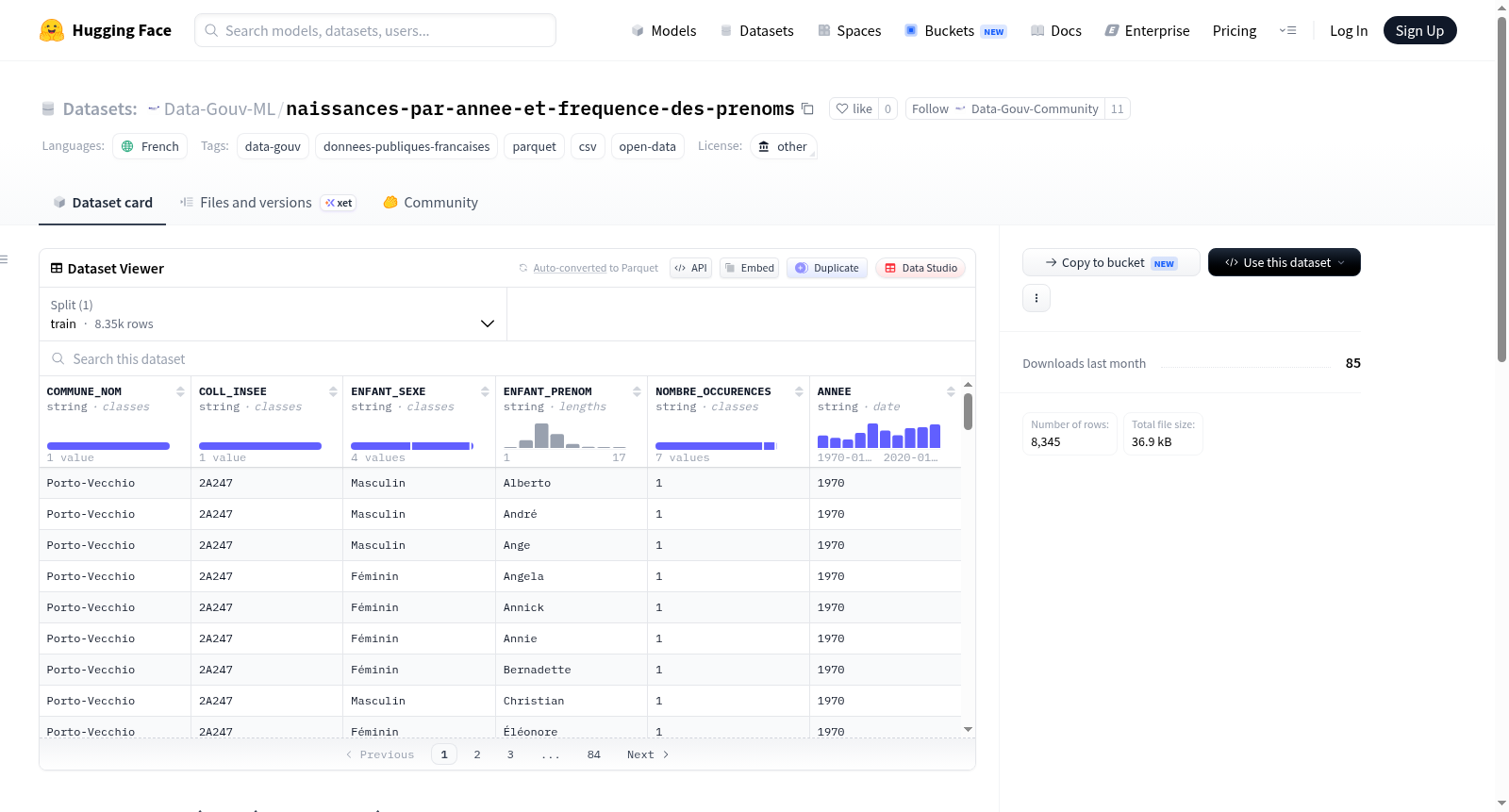The height and width of the screenshot is (812, 1509).
Task: Focus the models, datasets, users search field
Action: [x=375, y=30]
